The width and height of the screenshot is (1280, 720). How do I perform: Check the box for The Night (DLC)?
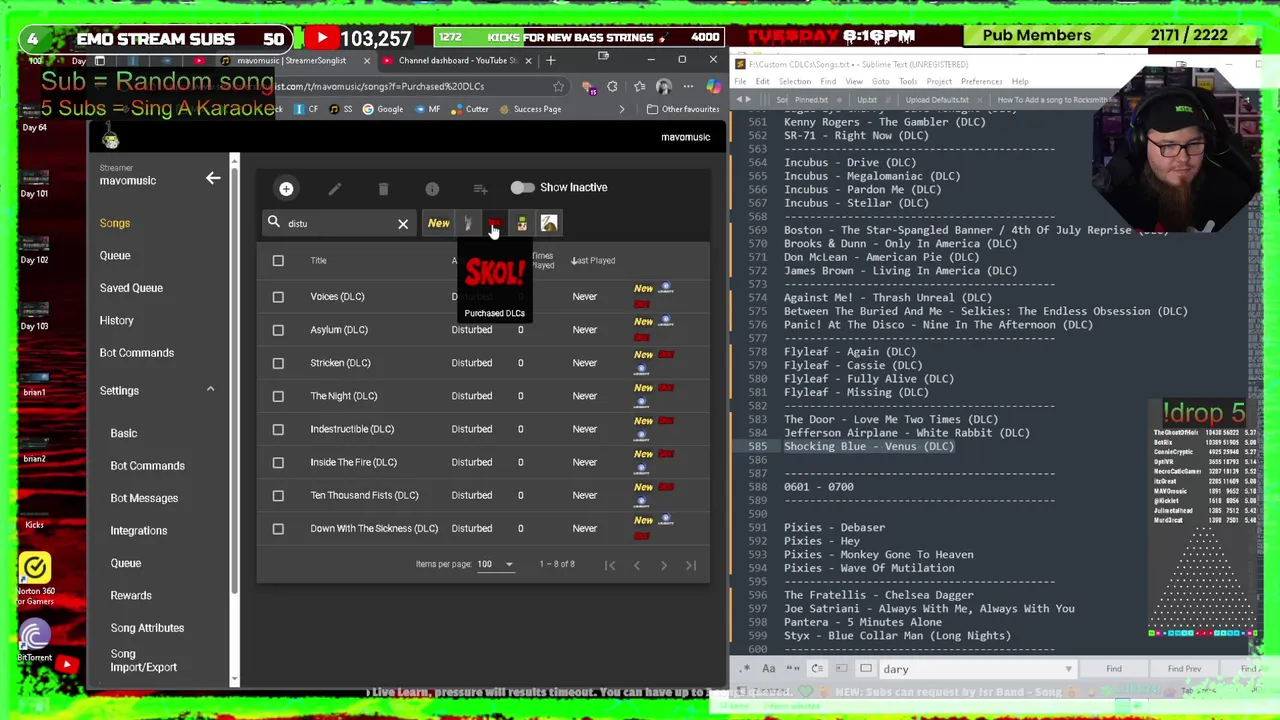click(278, 396)
